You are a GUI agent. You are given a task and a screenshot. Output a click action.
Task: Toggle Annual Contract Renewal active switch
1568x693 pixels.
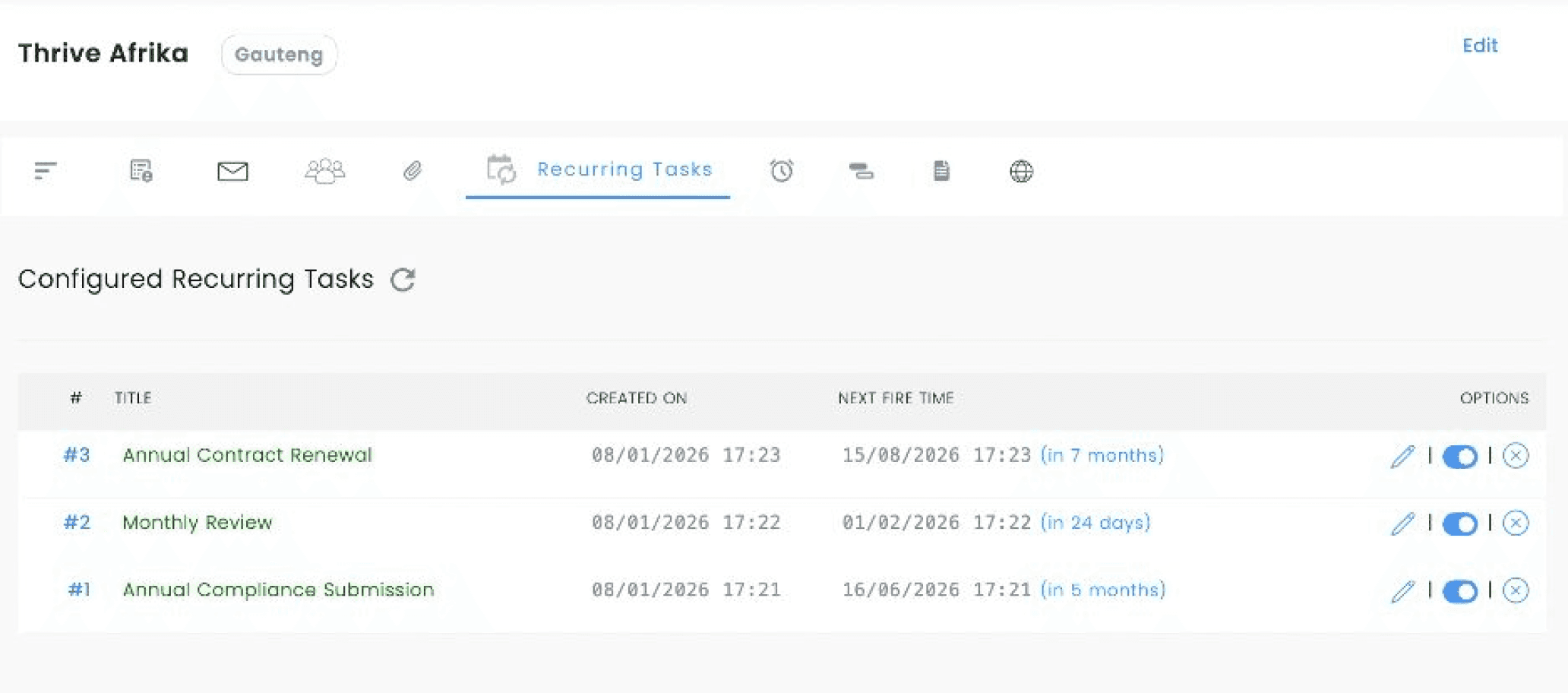(1459, 457)
